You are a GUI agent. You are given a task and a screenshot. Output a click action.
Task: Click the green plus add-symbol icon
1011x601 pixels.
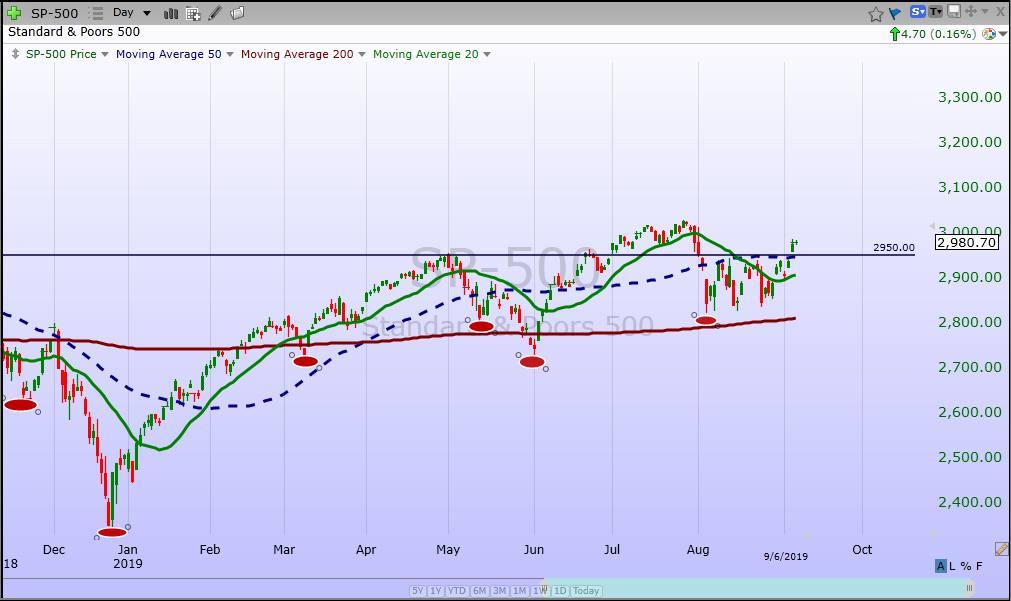click(x=14, y=13)
